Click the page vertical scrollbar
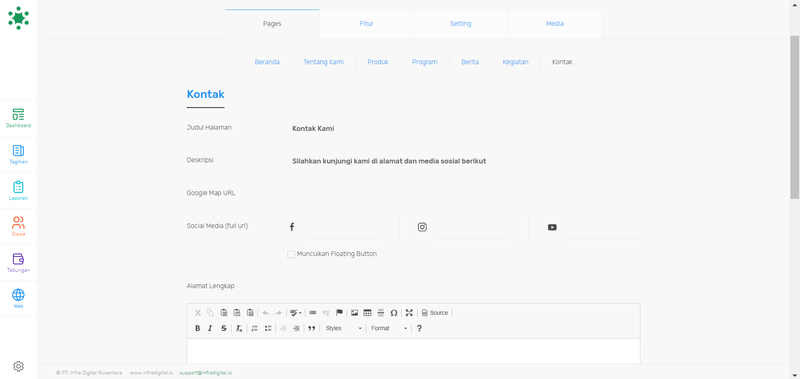Image resolution: width=800 pixels, height=379 pixels. coord(794,117)
